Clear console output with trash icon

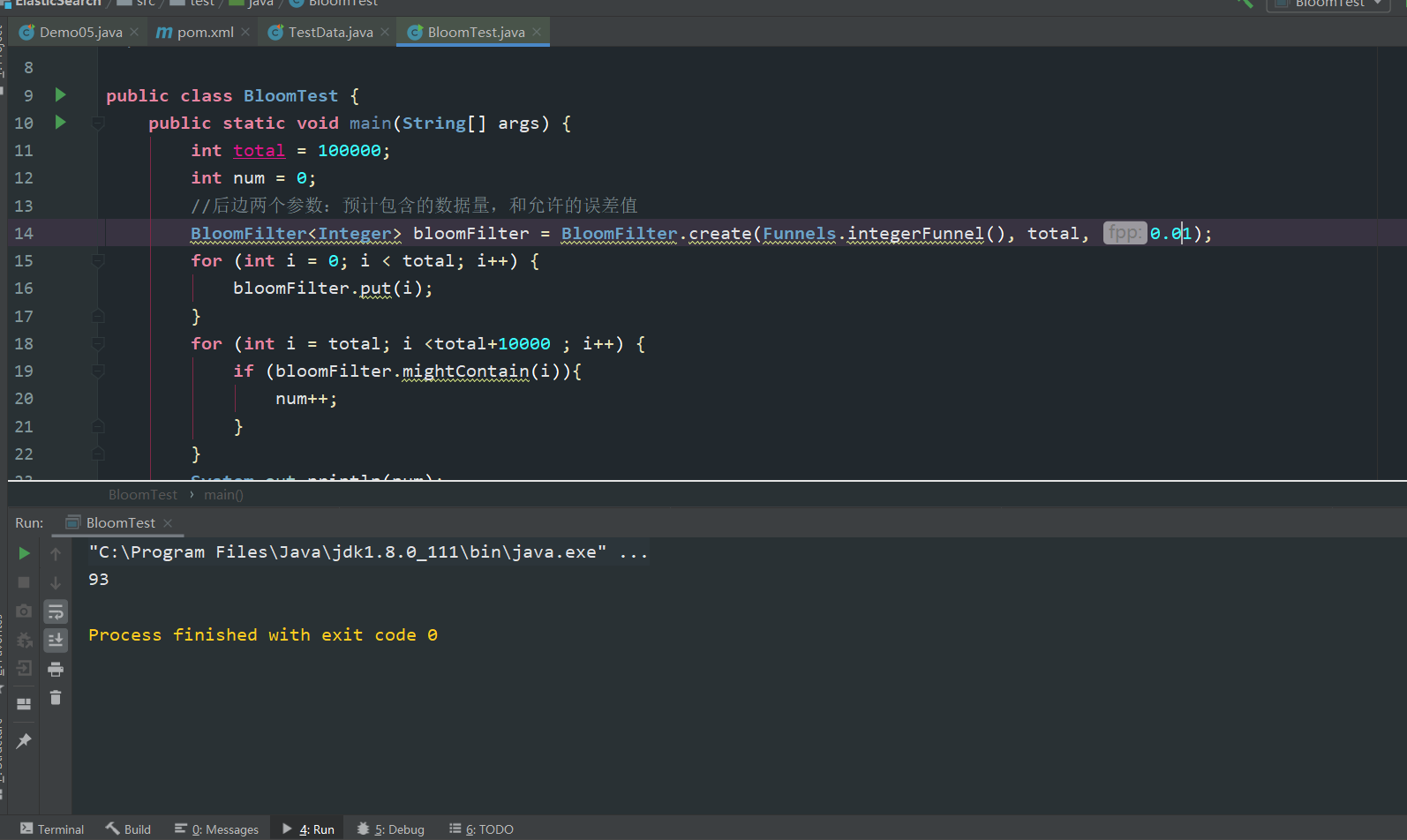[56, 698]
